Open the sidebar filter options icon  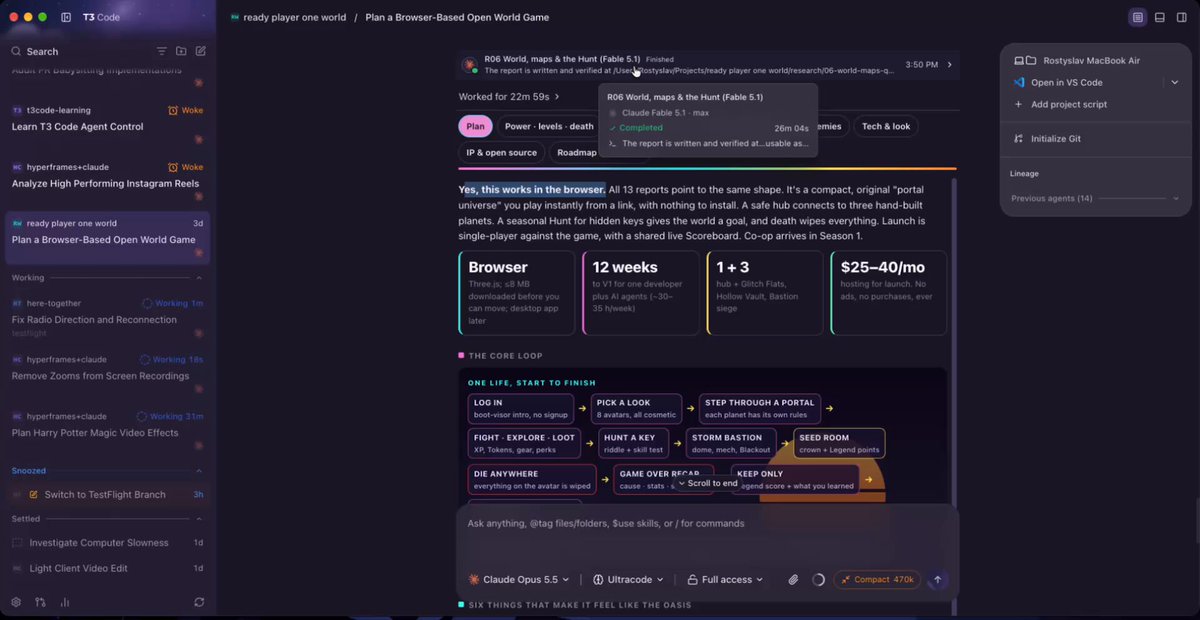(x=161, y=51)
